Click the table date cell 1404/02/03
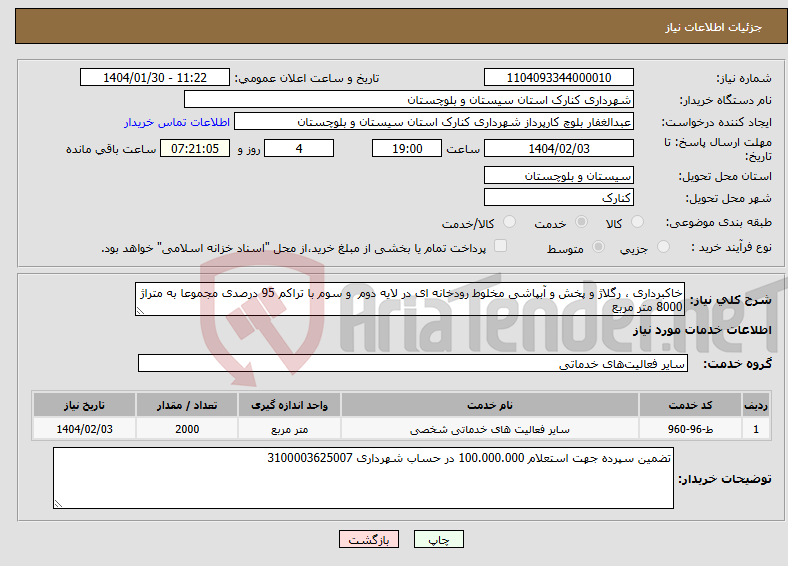The image size is (788, 566). (84, 429)
